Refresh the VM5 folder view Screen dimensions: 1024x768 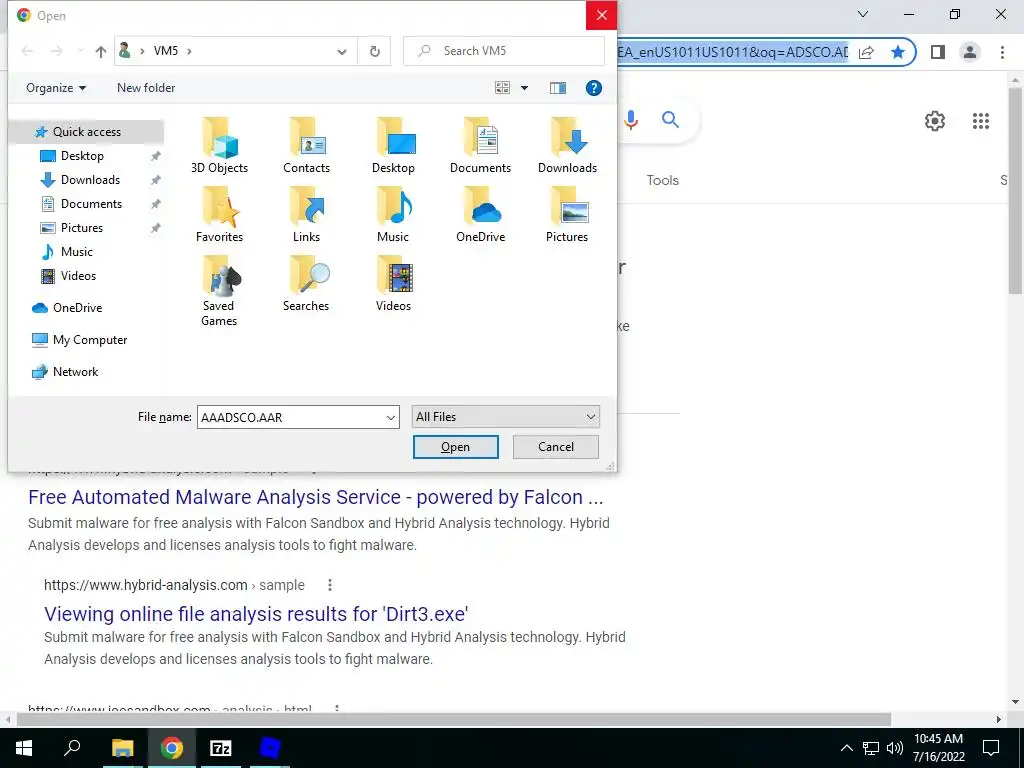(374, 51)
